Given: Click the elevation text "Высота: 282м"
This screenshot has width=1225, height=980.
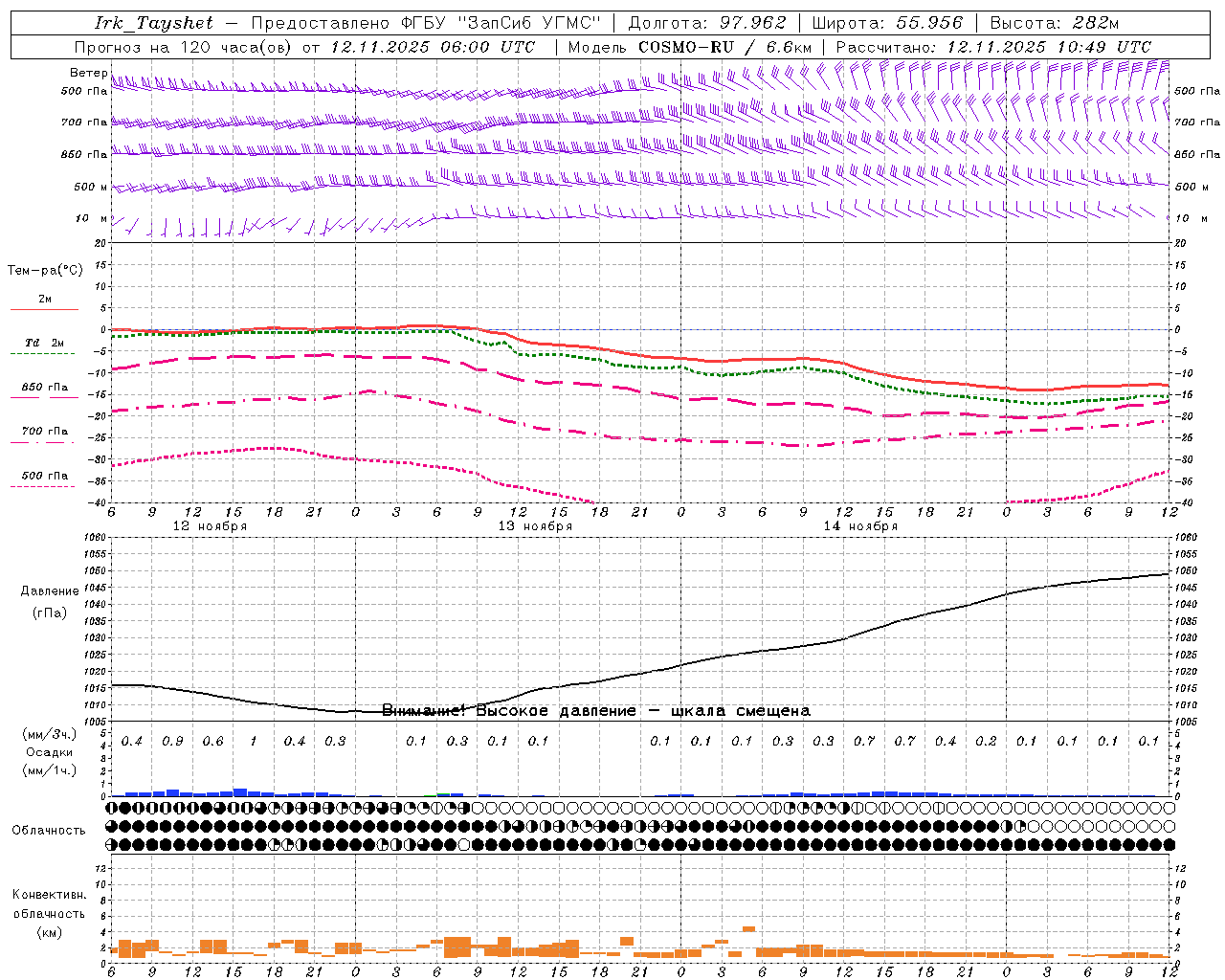Looking at the screenshot, I should 1055,23.
